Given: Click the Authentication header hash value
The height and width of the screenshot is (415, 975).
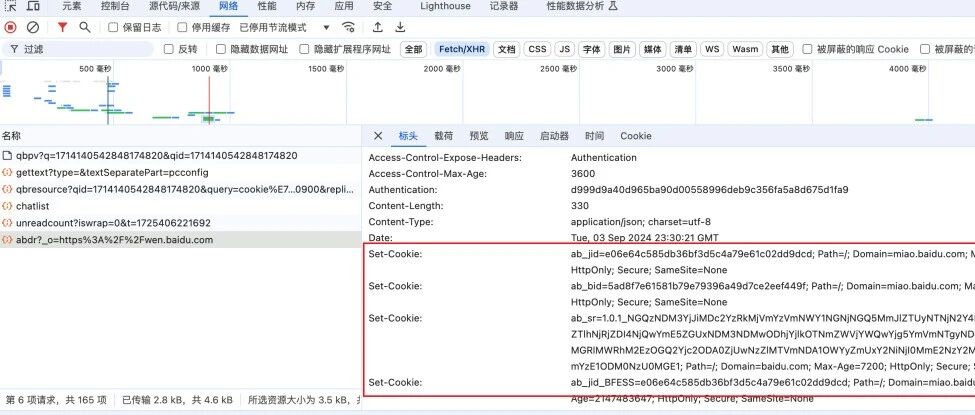Looking at the screenshot, I should (x=709, y=189).
